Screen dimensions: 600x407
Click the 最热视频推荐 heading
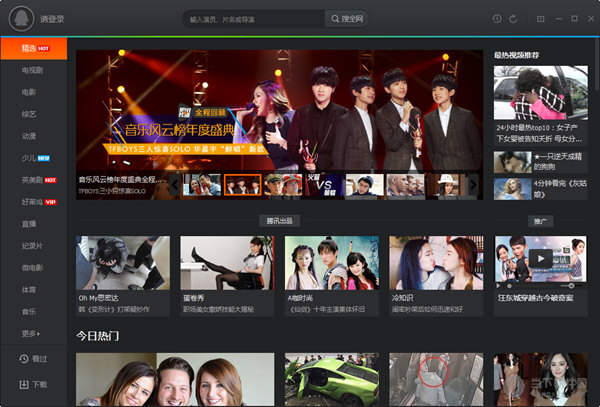point(516,55)
